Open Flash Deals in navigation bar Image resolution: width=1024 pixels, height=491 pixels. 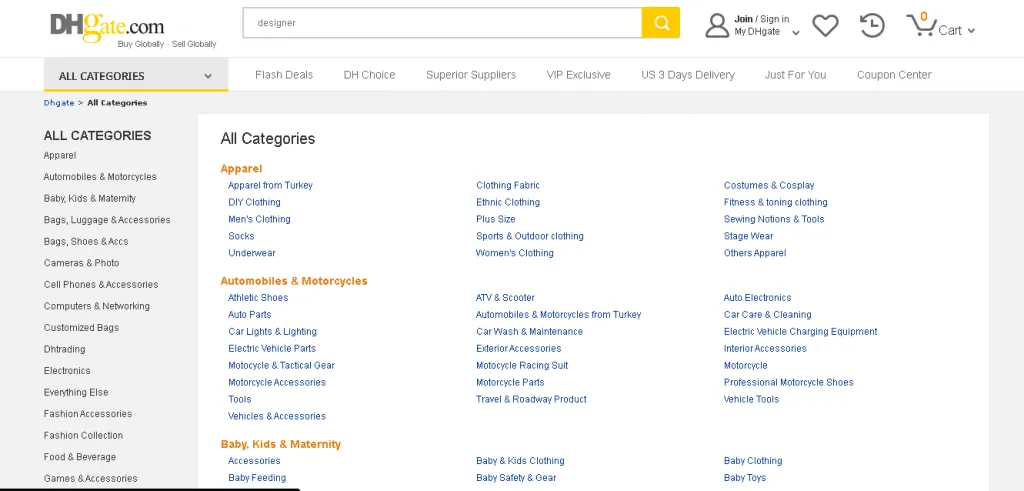(x=284, y=75)
